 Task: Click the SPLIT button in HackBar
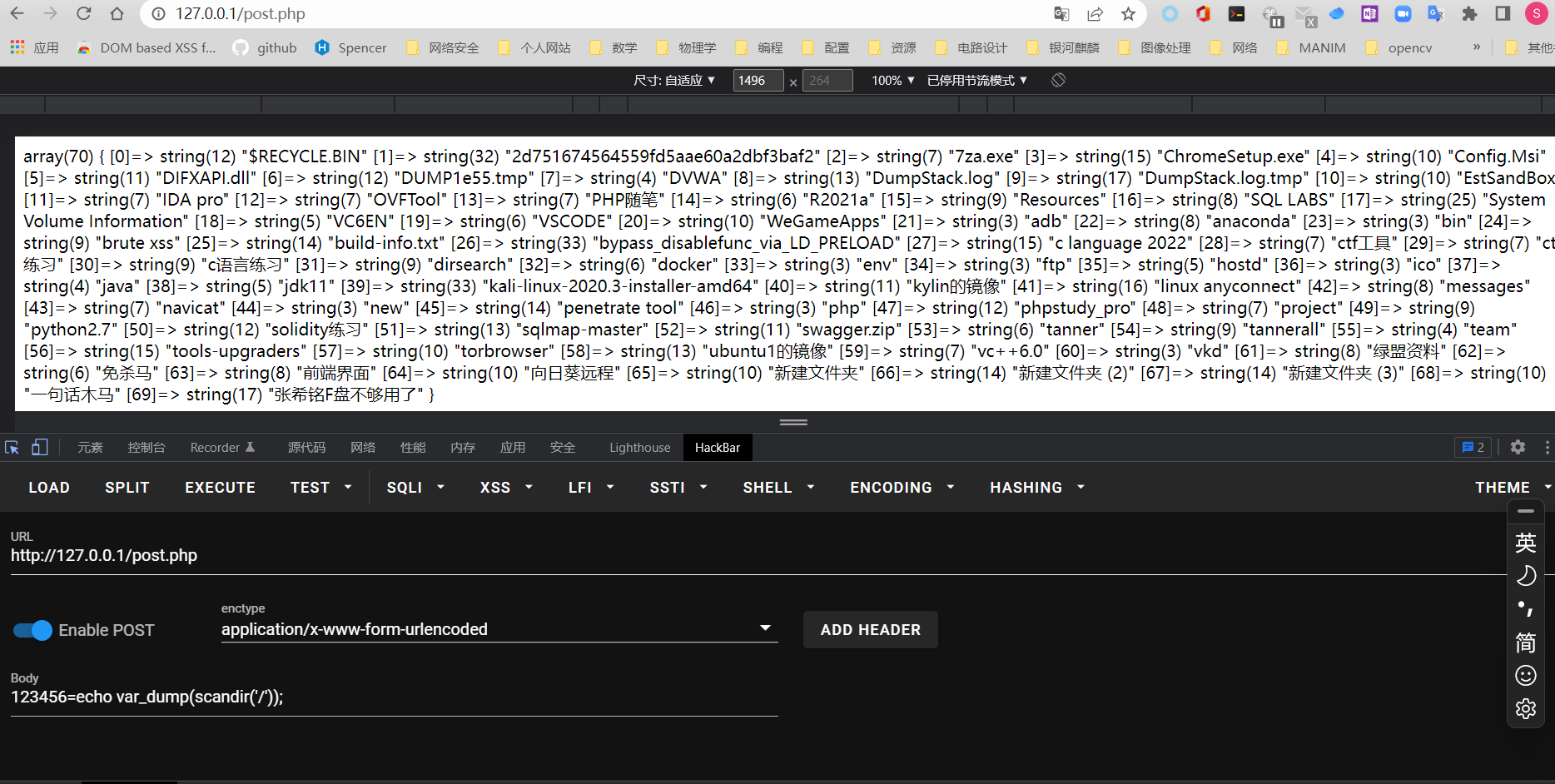pyautogui.click(x=127, y=487)
